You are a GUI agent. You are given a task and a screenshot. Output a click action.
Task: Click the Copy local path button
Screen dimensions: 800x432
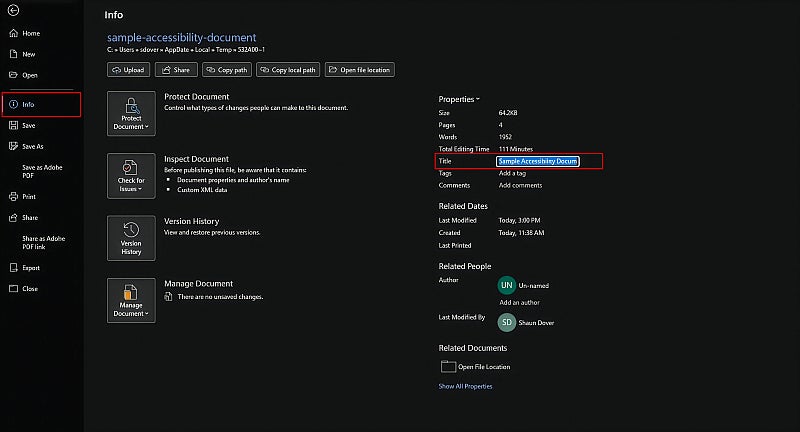(288, 70)
